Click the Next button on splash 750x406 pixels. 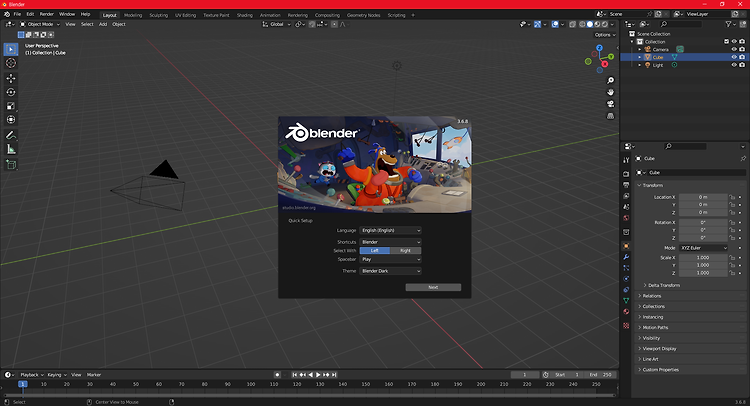point(433,287)
